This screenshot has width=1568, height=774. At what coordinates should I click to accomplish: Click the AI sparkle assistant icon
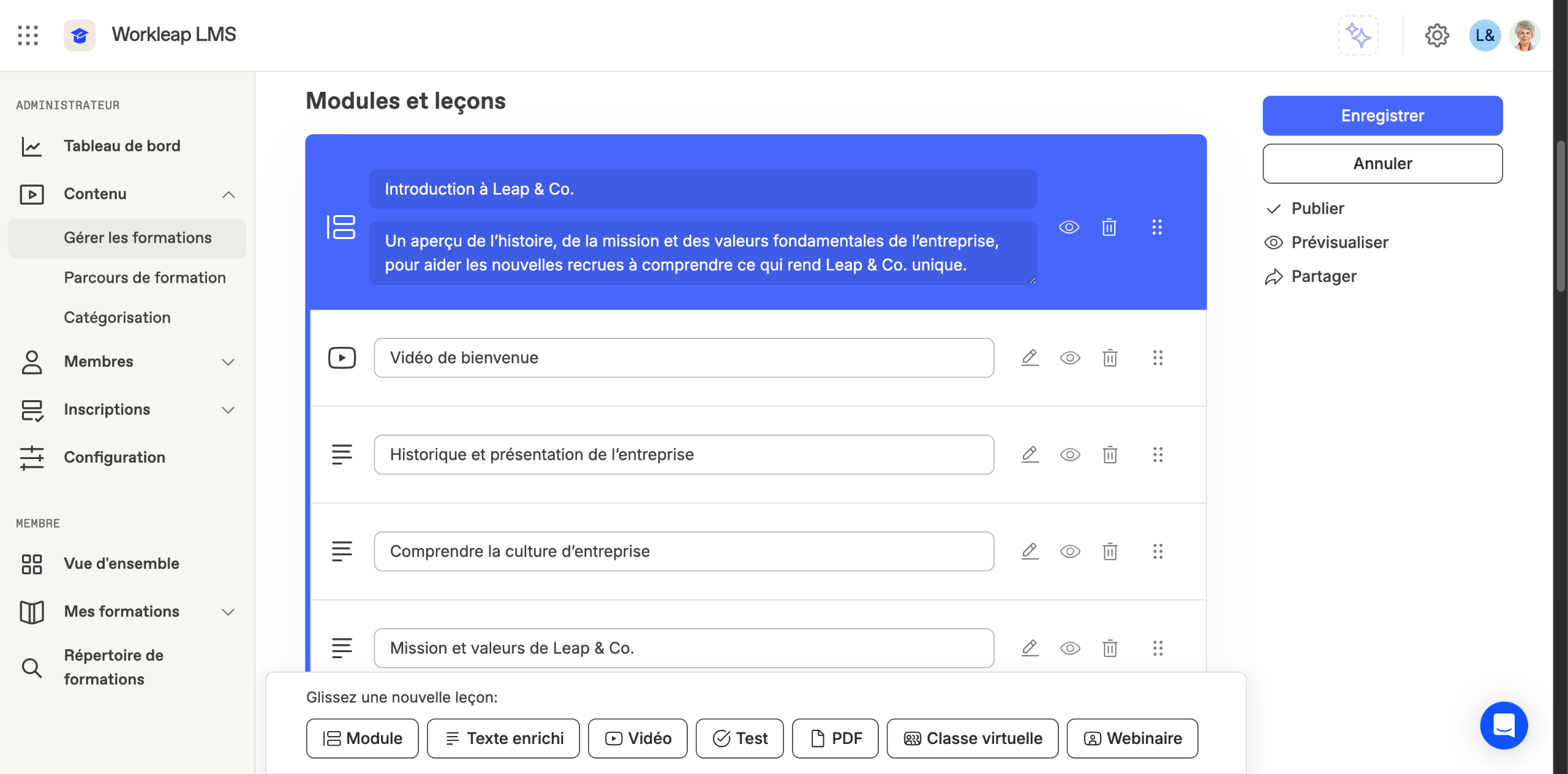[x=1357, y=36]
